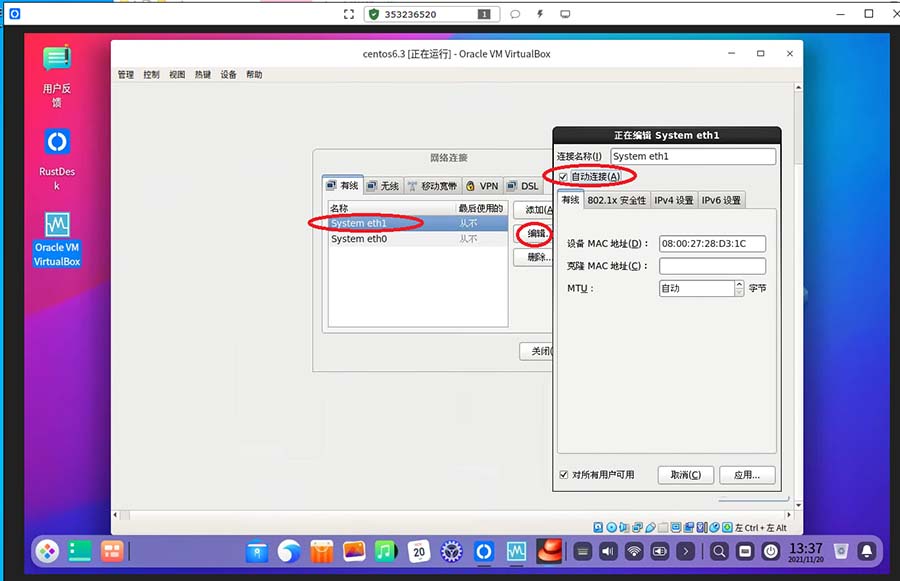Screen dimensions: 900x581
Task: Open the music player dock icon
Action: coord(386,552)
